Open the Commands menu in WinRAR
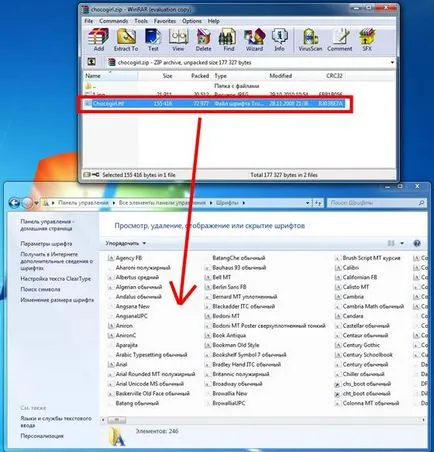This screenshot has width=434, height=452. point(114,21)
